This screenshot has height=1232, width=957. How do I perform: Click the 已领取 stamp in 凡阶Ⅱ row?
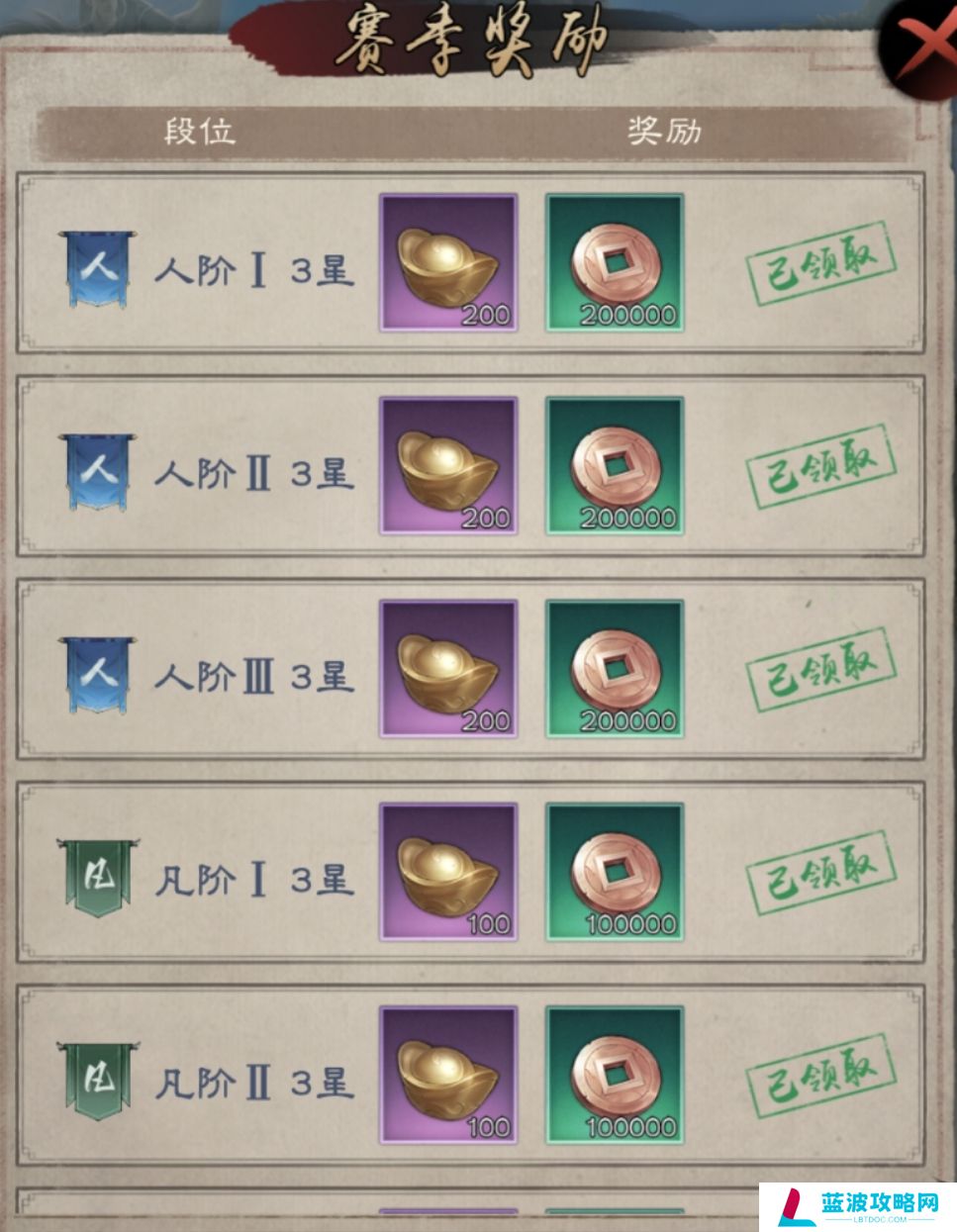(x=820, y=1075)
